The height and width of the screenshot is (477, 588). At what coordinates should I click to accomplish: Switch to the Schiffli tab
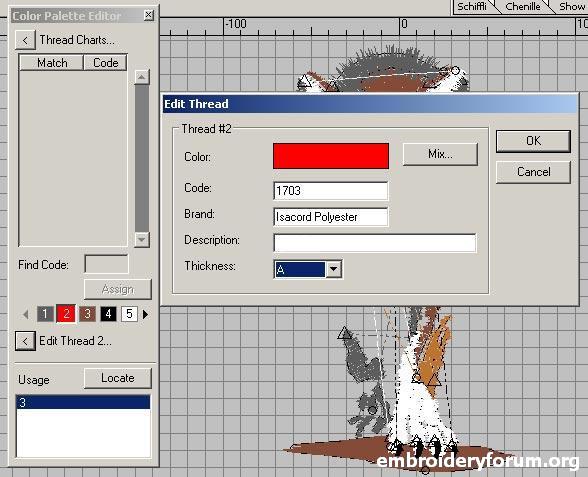472,7
